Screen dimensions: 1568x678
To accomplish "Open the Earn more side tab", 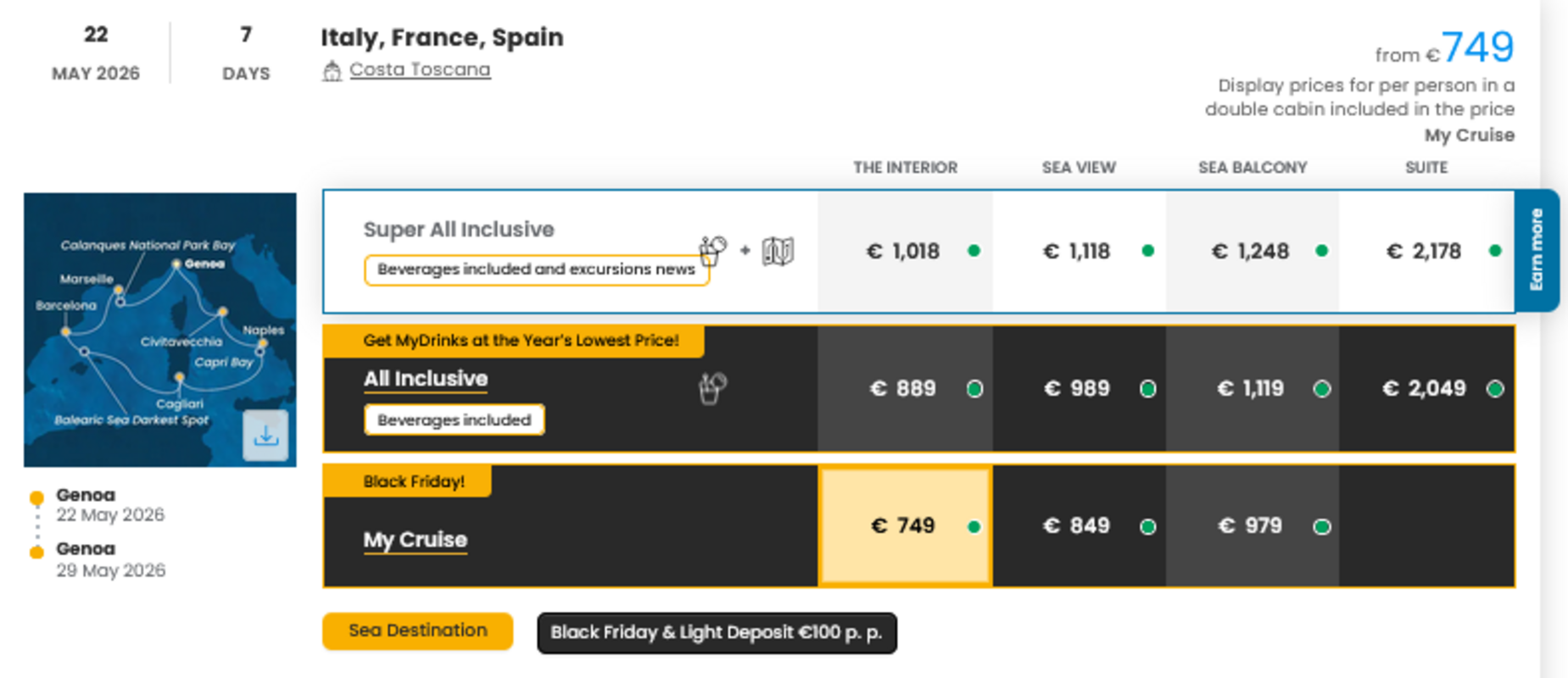I will tap(1538, 251).
